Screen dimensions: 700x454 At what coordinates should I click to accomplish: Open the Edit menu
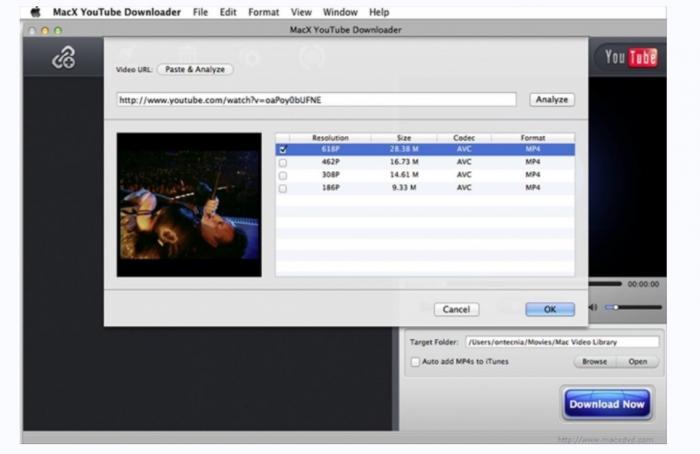228,12
